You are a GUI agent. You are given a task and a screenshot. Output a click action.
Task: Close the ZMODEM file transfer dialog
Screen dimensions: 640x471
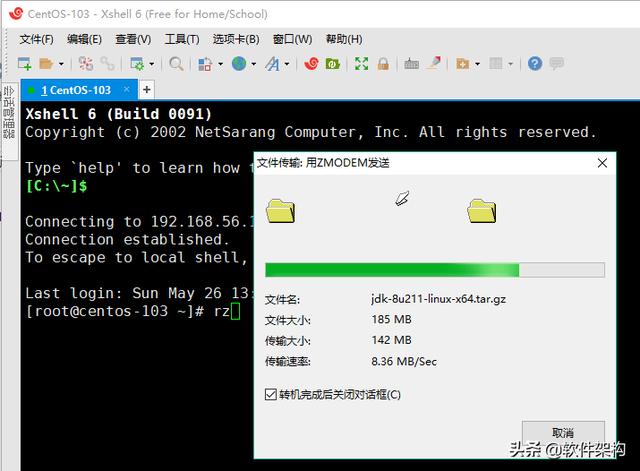pyautogui.click(x=602, y=163)
